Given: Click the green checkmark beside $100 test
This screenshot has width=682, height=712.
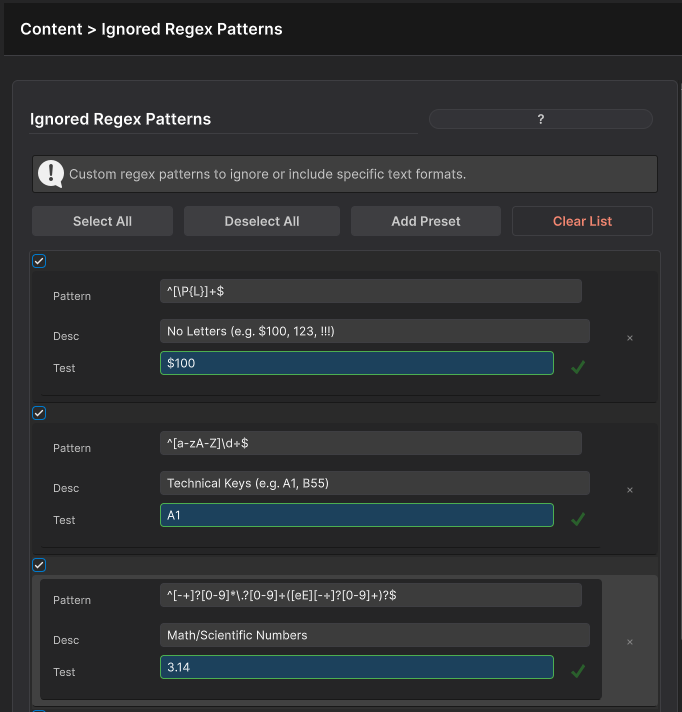Looking at the screenshot, I should pos(577,367).
